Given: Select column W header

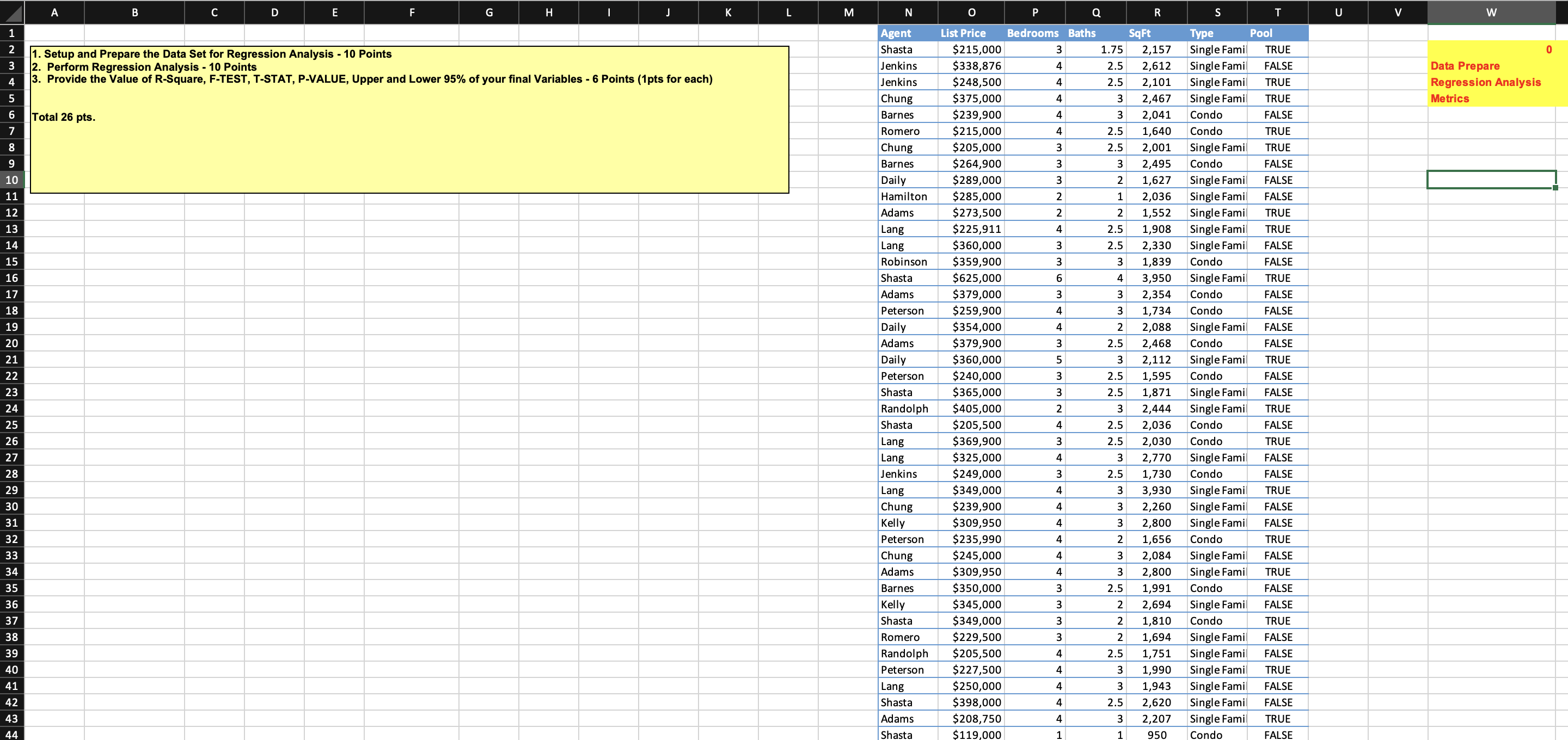Looking at the screenshot, I should pos(1491,12).
